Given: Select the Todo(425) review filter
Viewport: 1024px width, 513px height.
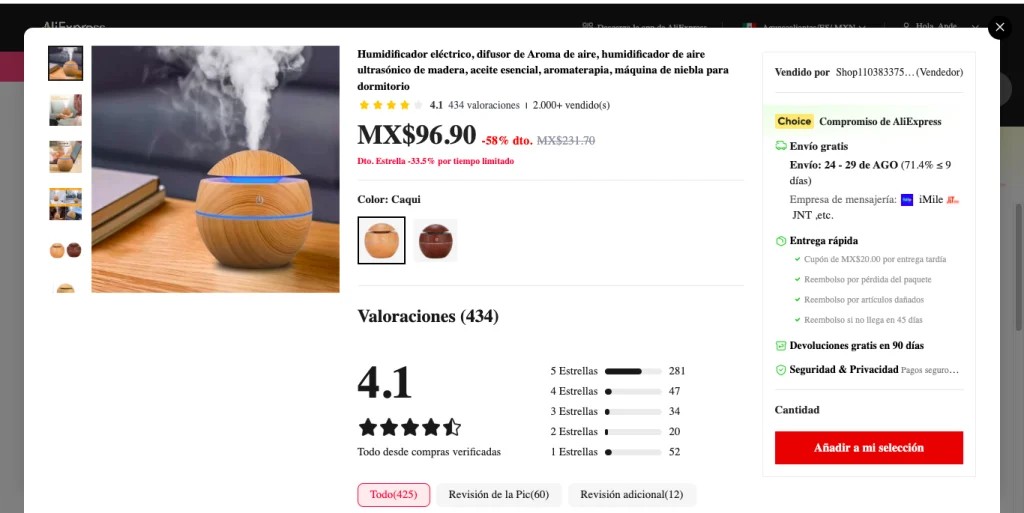Looking at the screenshot, I should pos(394,495).
